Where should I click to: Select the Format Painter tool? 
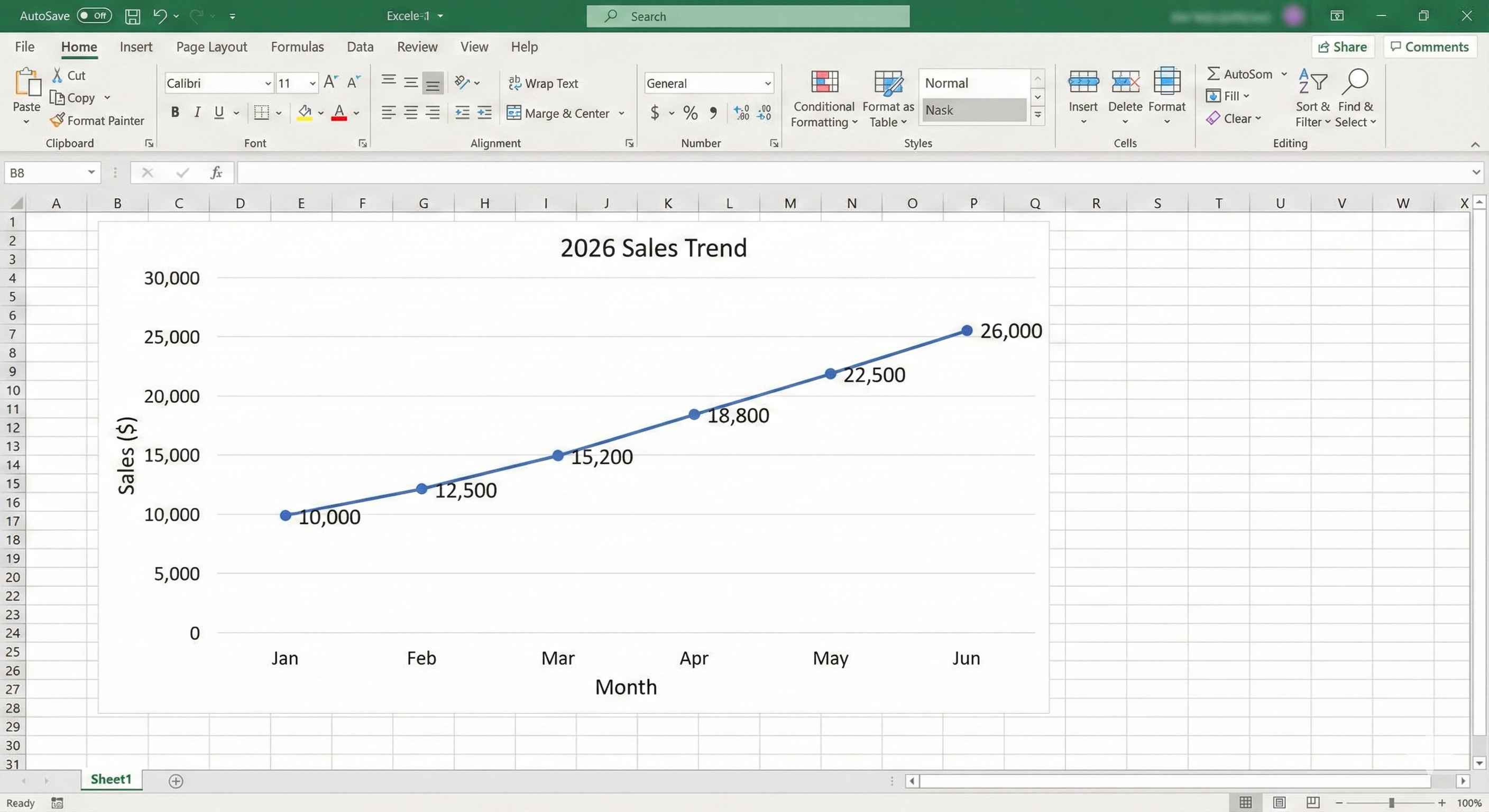click(97, 120)
